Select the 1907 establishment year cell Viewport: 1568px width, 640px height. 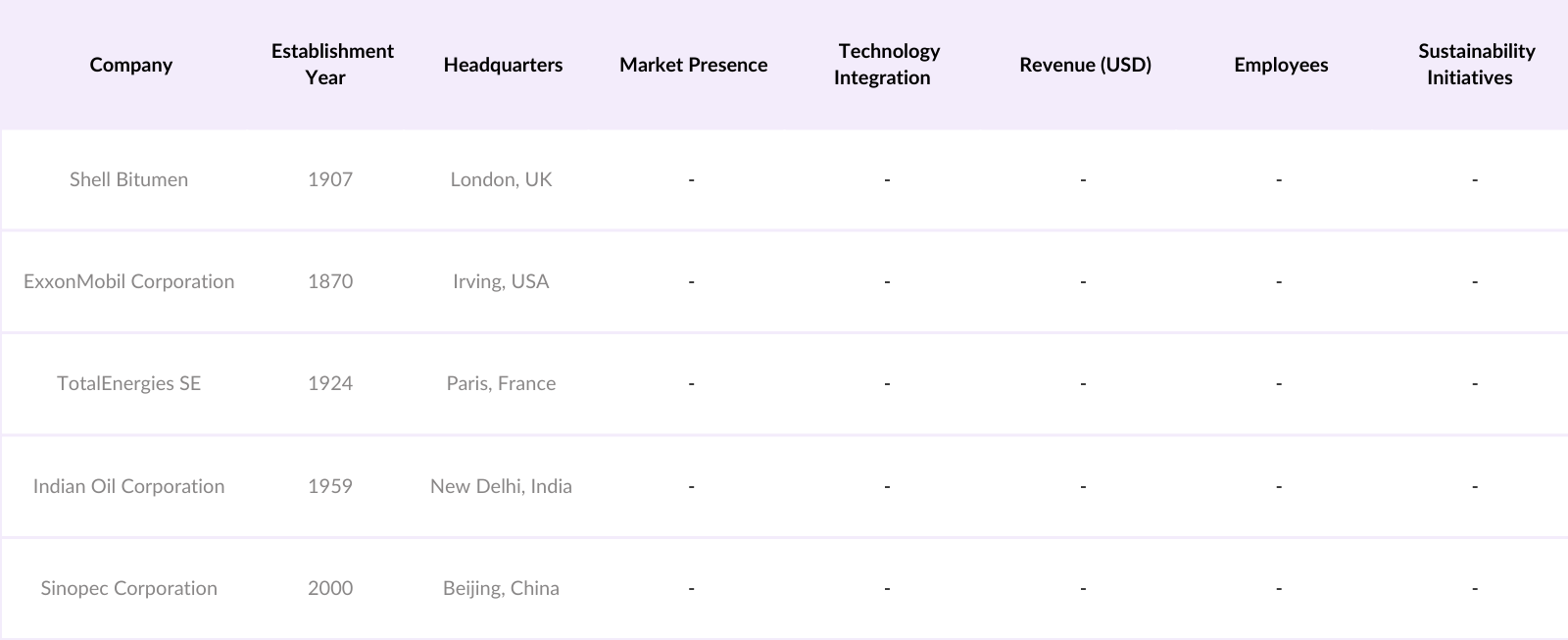[x=330, y=179]
